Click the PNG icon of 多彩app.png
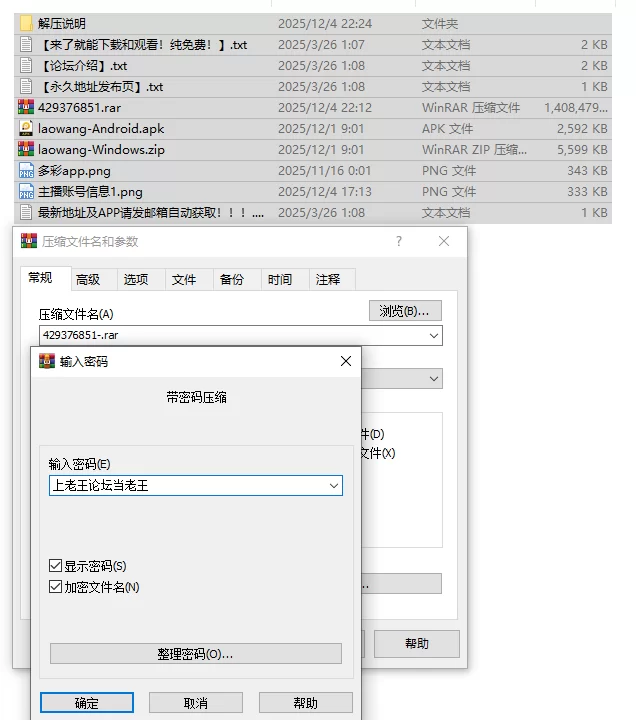 [x=26, y=171]
